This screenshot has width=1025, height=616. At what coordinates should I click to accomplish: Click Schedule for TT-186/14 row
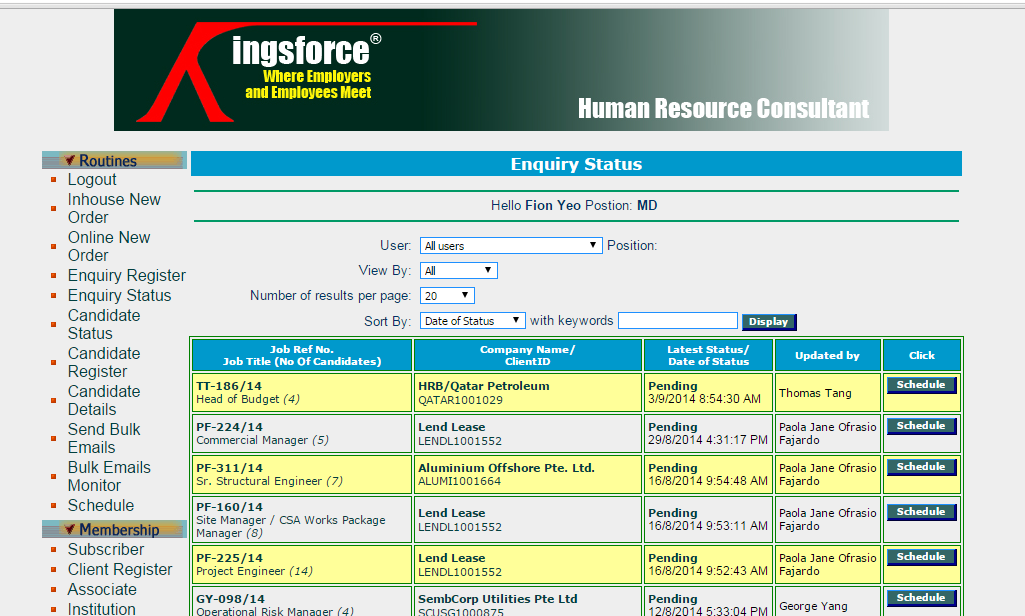[921, 385]
